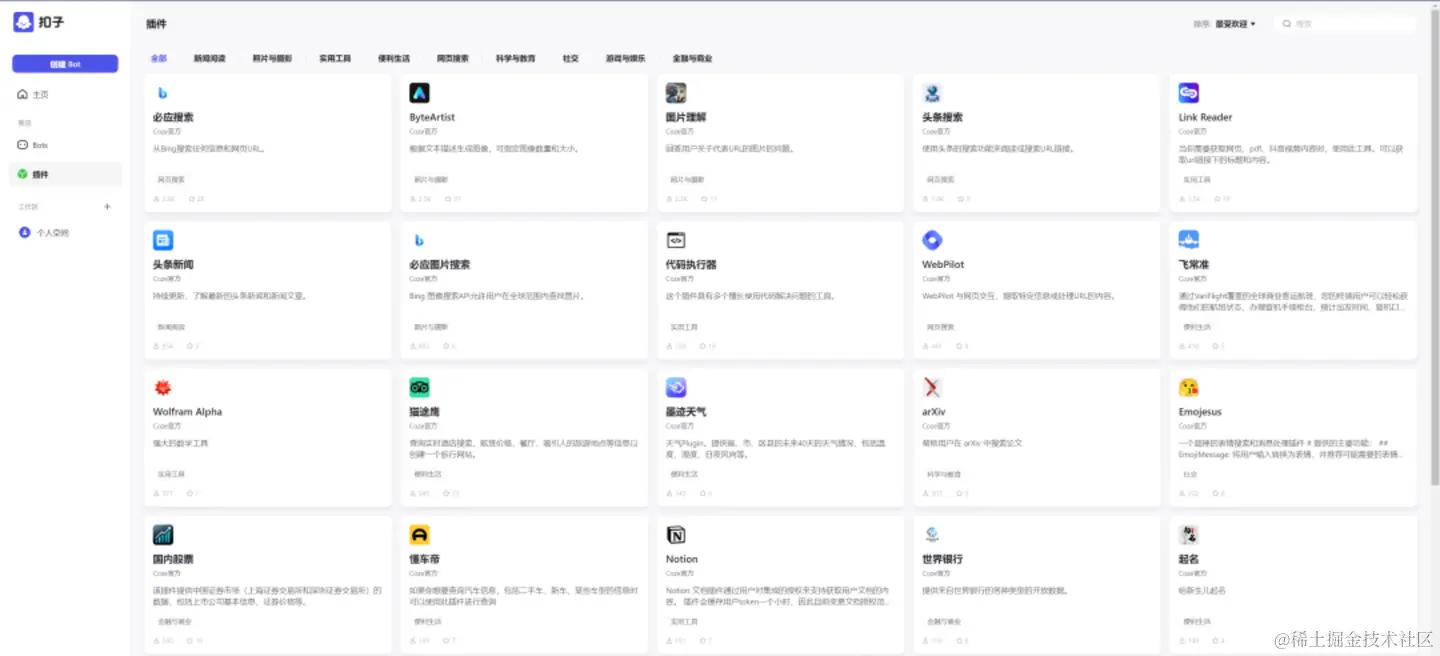Open the 世界银行 plugin icon

[x=932, y=535]
